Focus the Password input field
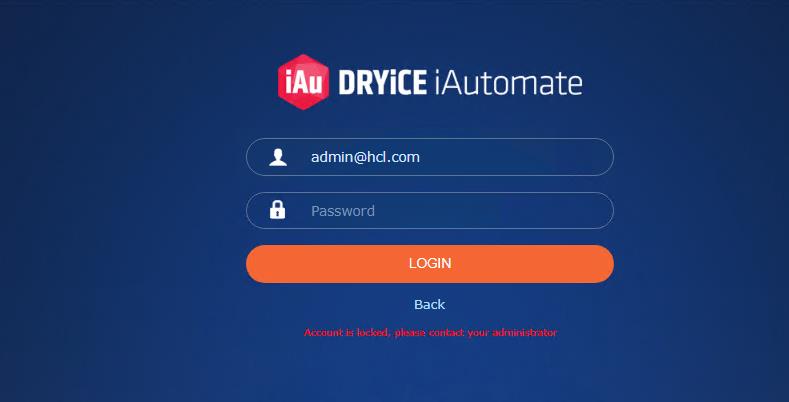Screen dimensions: 789x402 click(x=430, y=211)
